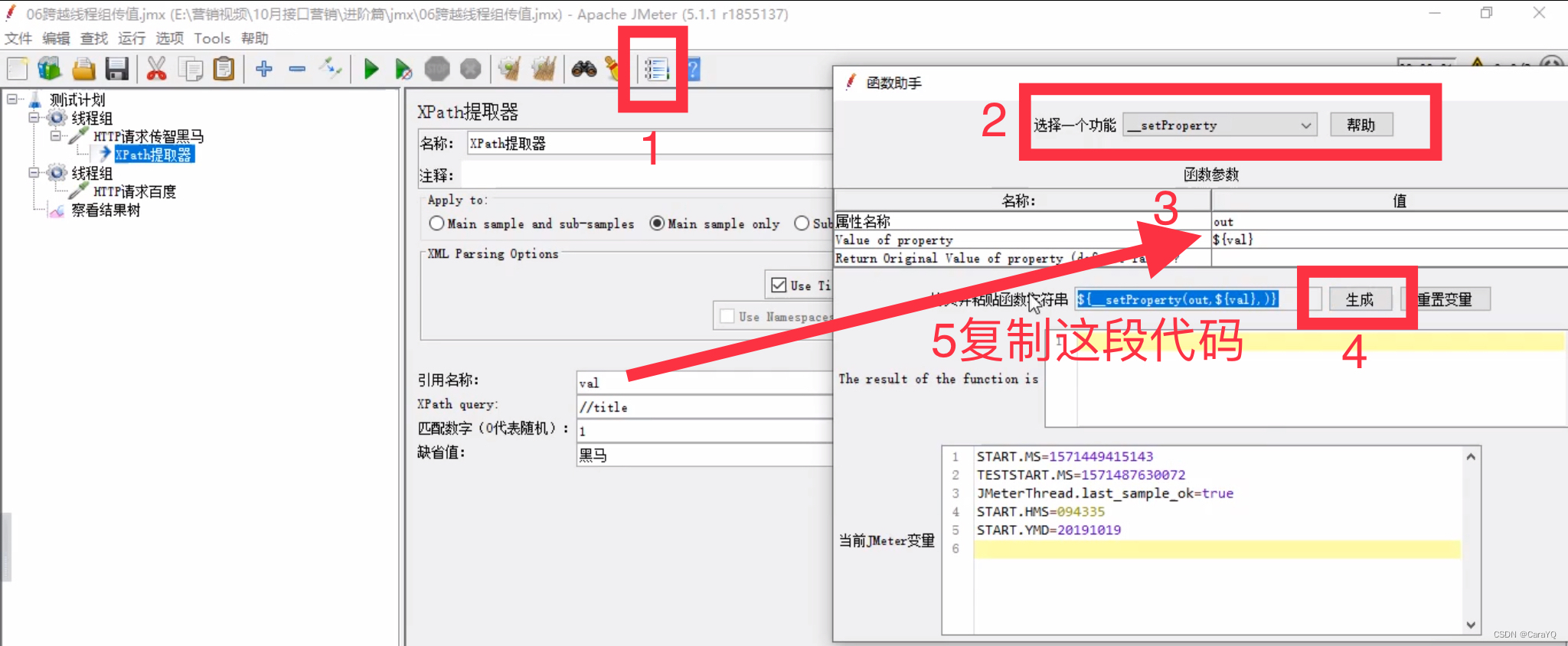
Task: Open the 选项 menu
Action: tap(170, 38)
